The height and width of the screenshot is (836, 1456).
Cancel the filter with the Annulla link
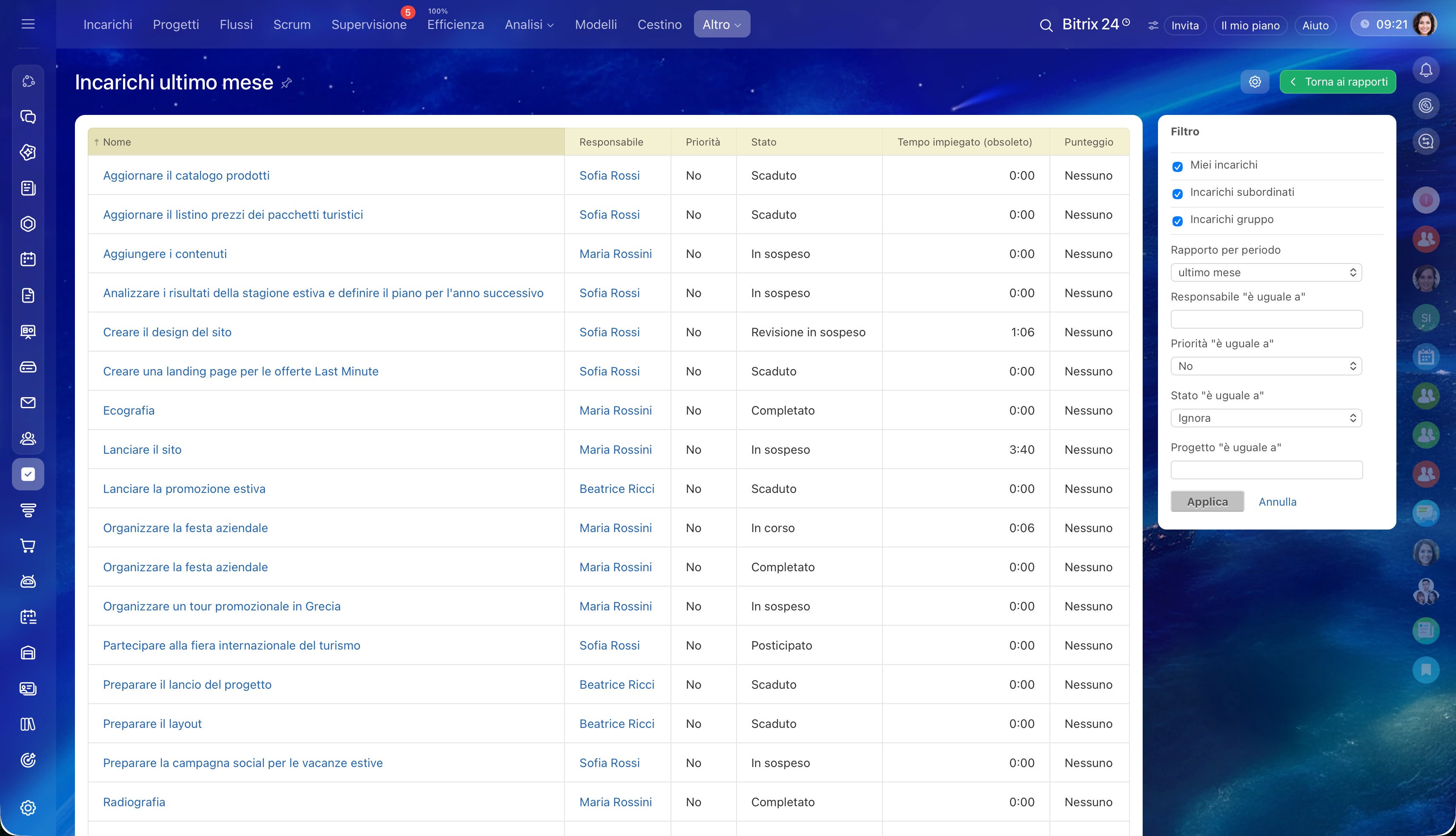point(1278,502)
